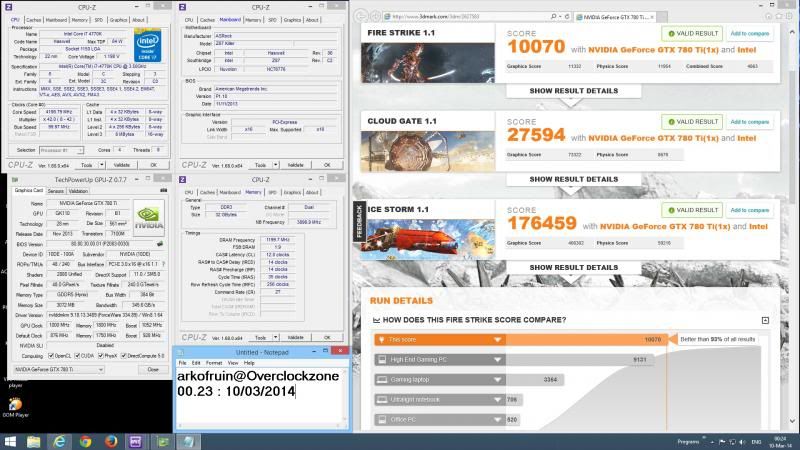Show result details for Fire Strike
Screen dimensions: 800x450
coord(573,90)
